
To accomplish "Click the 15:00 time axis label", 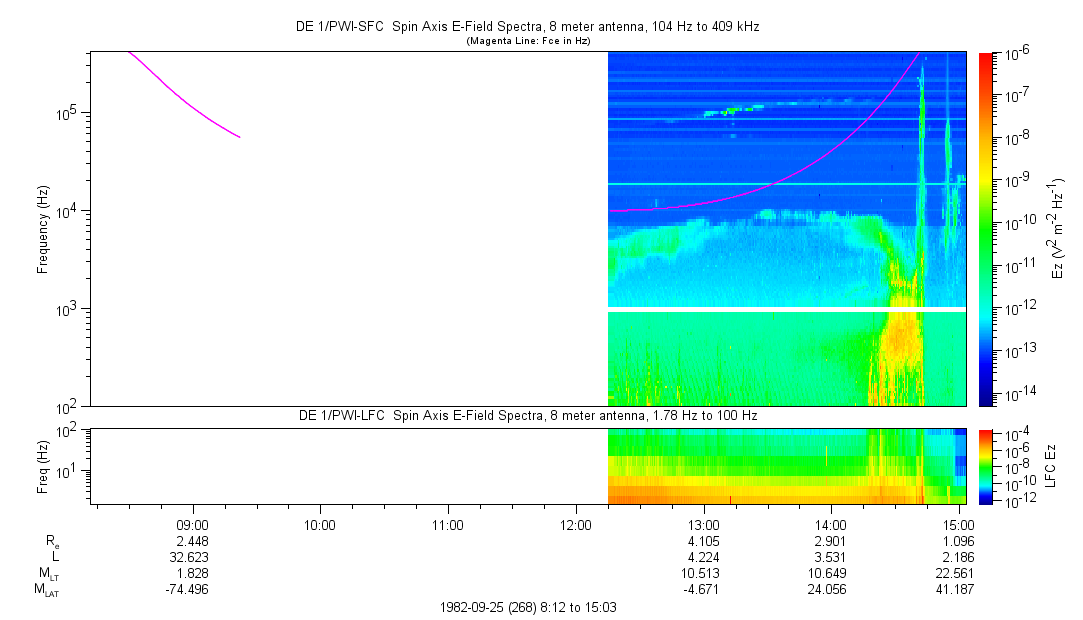I will (959, 524).
